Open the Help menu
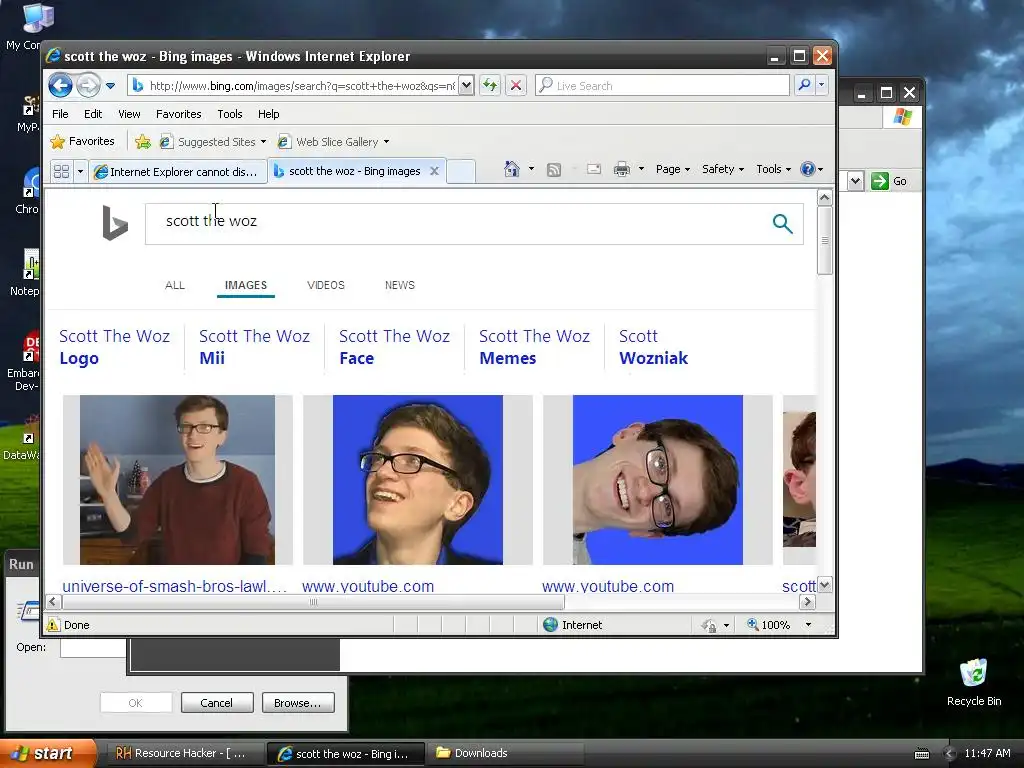The image size is (1024, 768). tap(268, 114)
